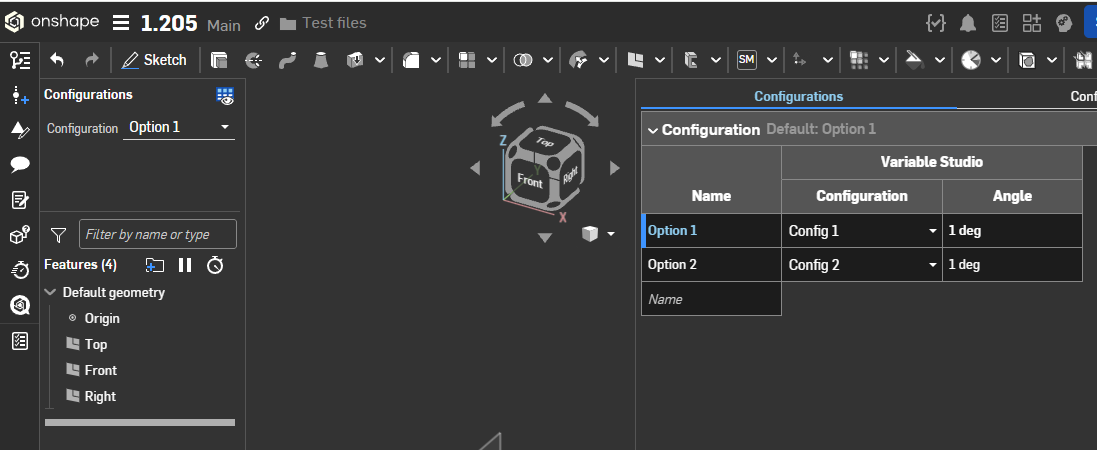Select the Plane tool icon
The image size is (1097, 450).
pyautogui.click(x=635, y=61)
